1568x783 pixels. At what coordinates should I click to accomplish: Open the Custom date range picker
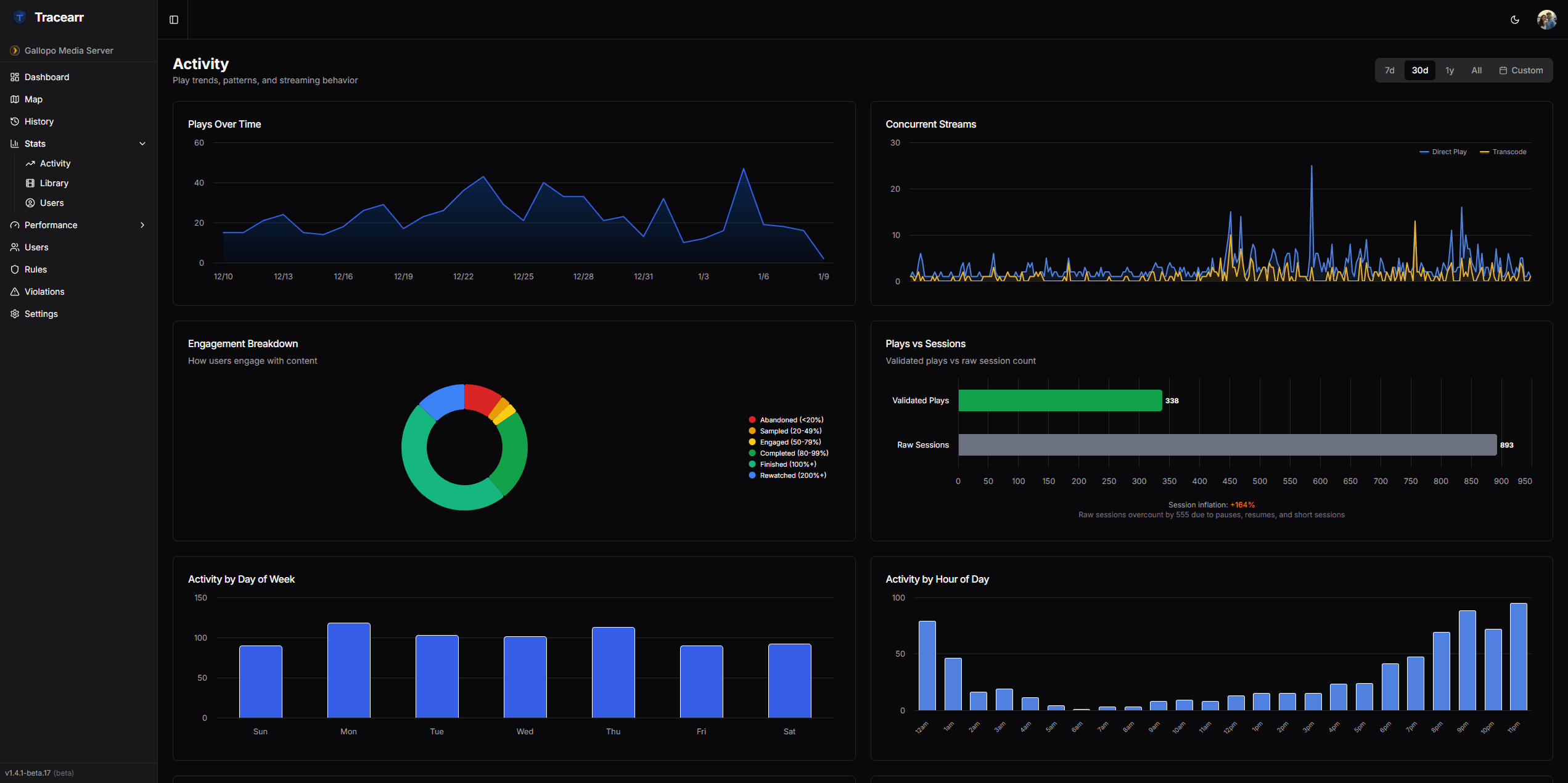1521,70
